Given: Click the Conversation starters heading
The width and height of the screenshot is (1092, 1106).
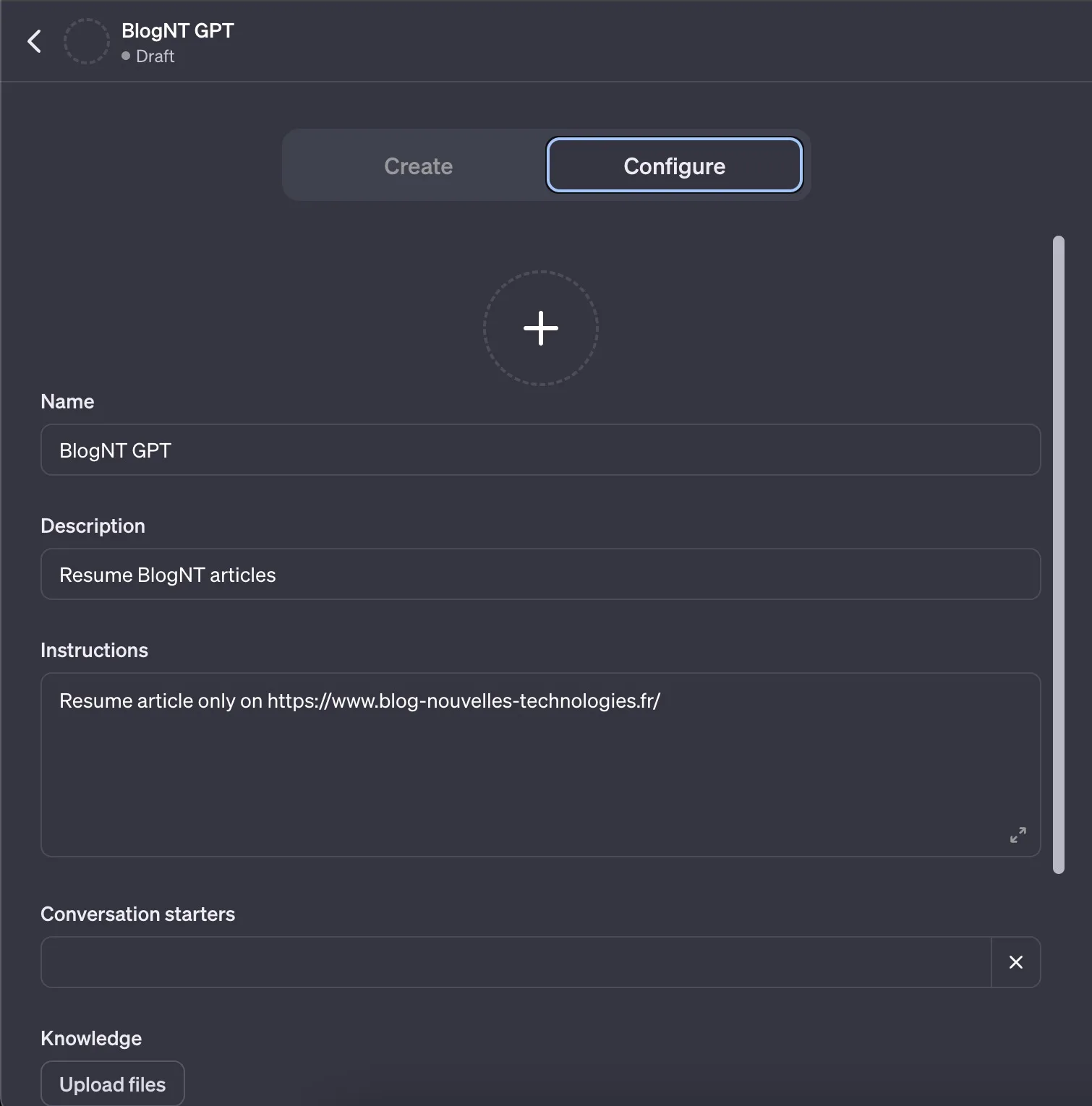Looking at the screenshot, I should coord(137,914).
